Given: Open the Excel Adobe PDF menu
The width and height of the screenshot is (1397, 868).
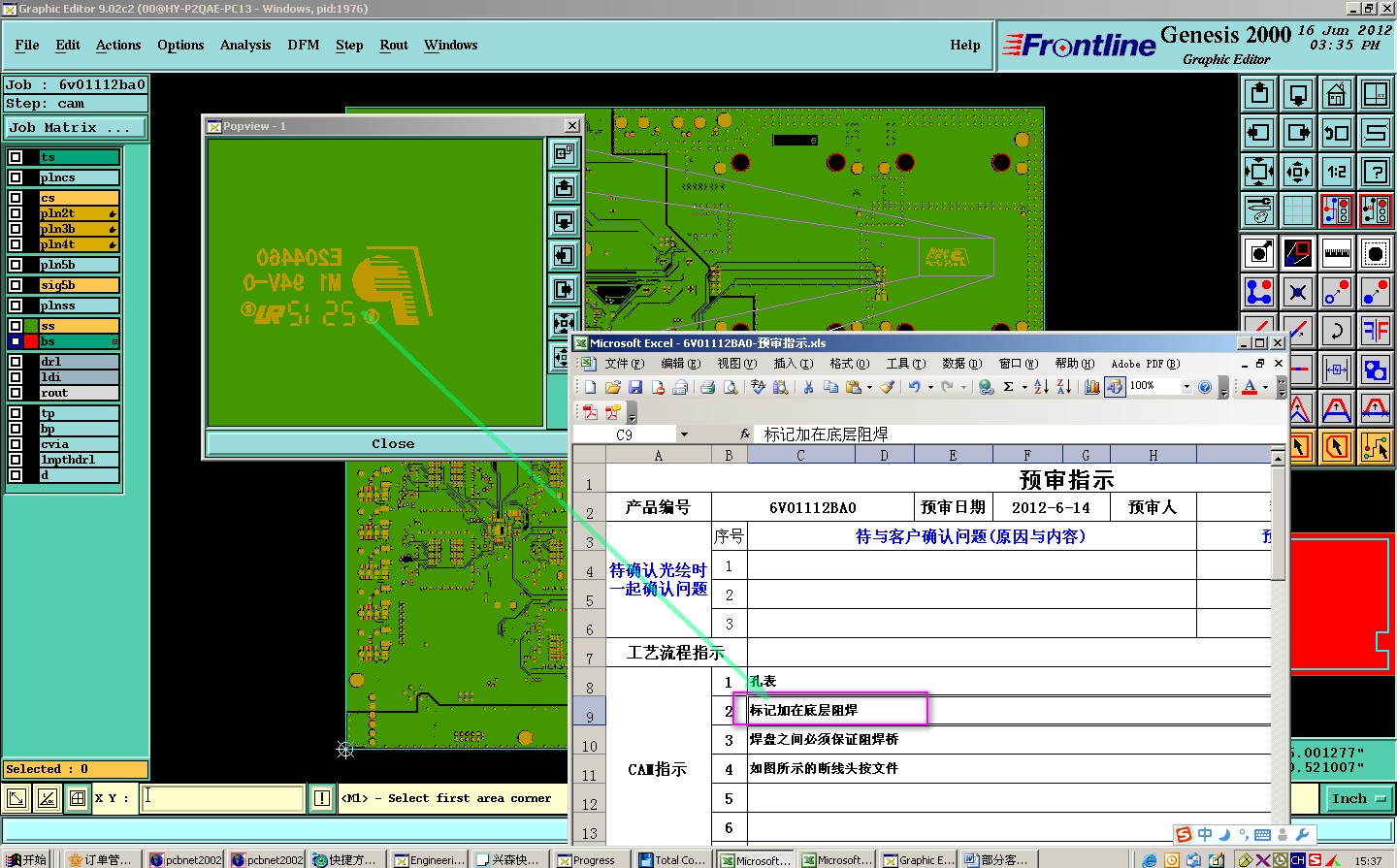Looking at the screenshot, I should pos(1145,364).
